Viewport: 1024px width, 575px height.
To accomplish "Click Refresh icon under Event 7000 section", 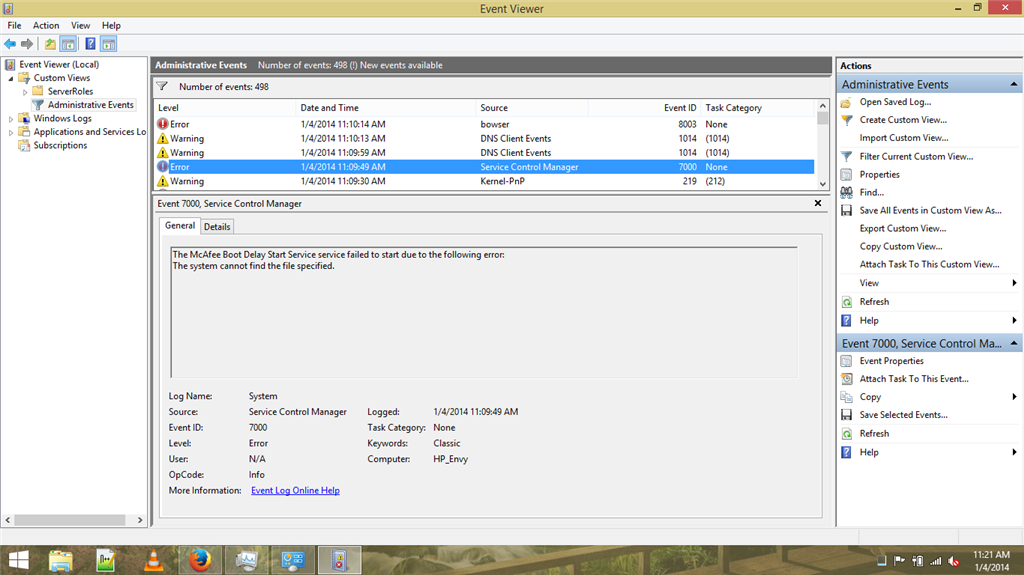I will coord(846,434).
